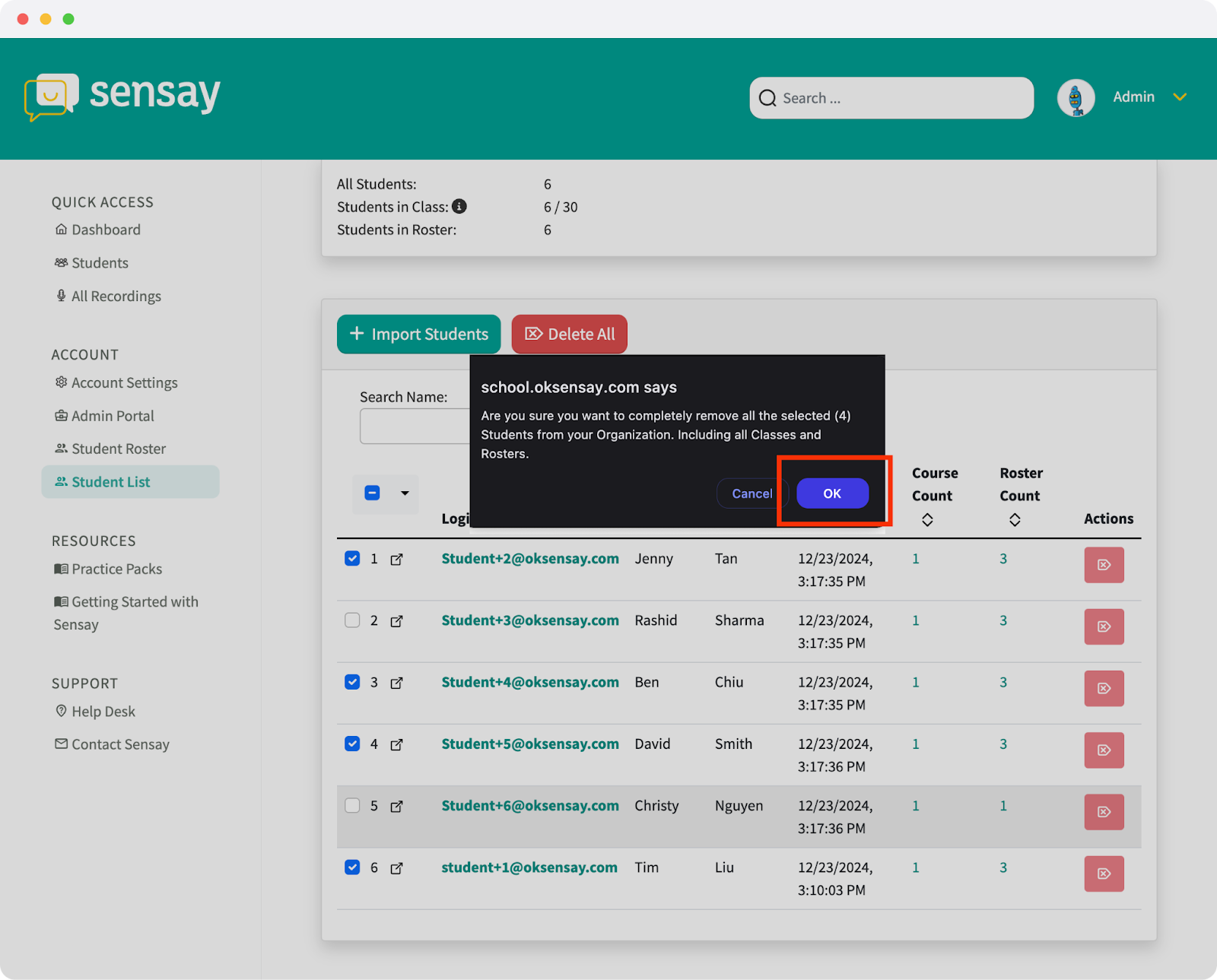
Task: Click Rashid Sharma's course count 1
Action: (916, 620)
